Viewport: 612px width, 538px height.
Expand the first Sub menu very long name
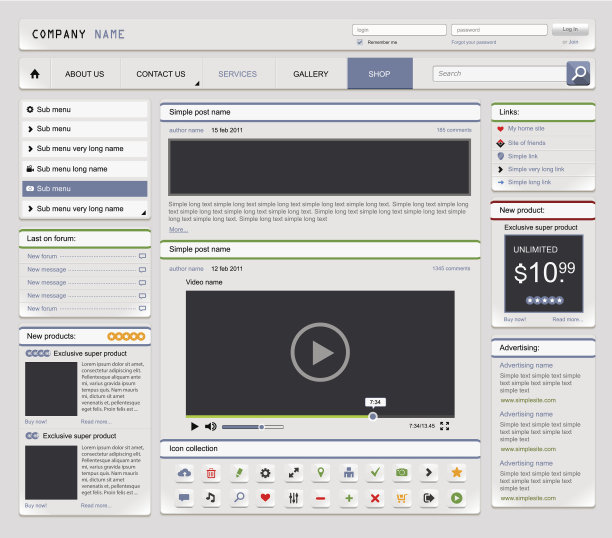[x=84, y=149]
